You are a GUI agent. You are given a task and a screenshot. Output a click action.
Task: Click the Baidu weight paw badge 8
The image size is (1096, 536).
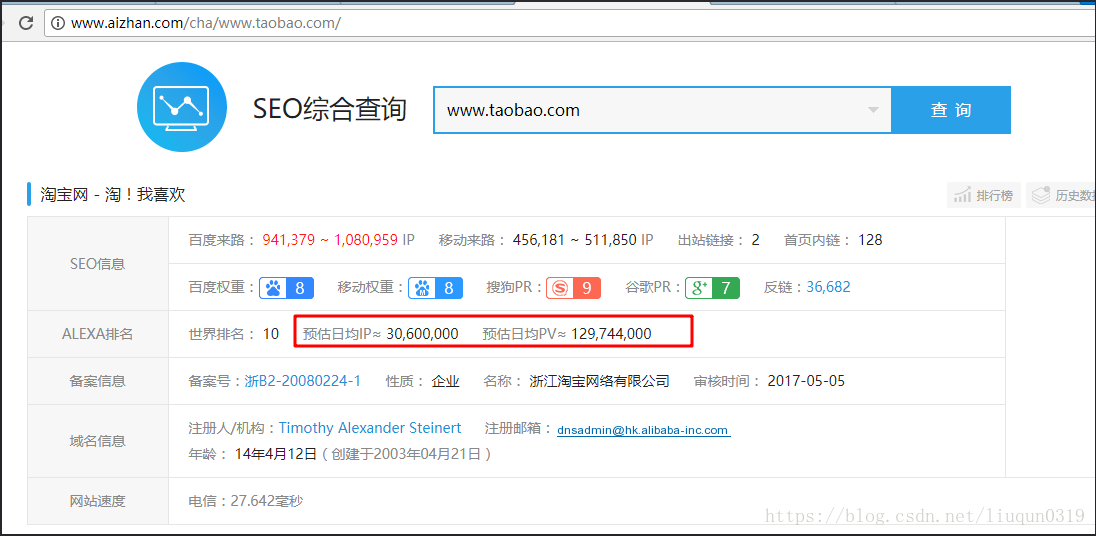coord(287,288)
